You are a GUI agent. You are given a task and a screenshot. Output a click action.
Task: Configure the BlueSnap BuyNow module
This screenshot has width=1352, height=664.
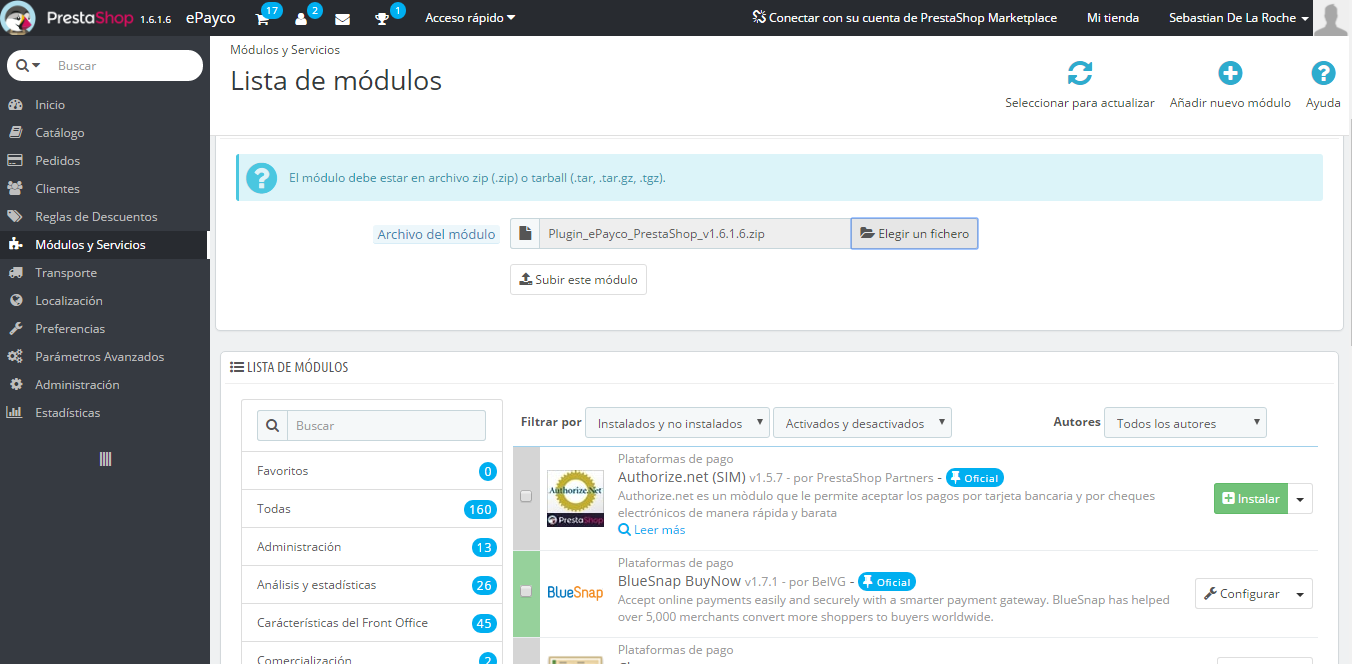(1242, 594)
